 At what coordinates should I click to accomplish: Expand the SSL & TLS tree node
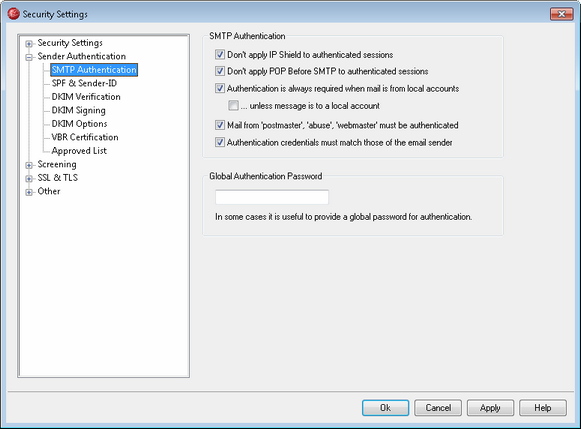[x=29, y=179]
